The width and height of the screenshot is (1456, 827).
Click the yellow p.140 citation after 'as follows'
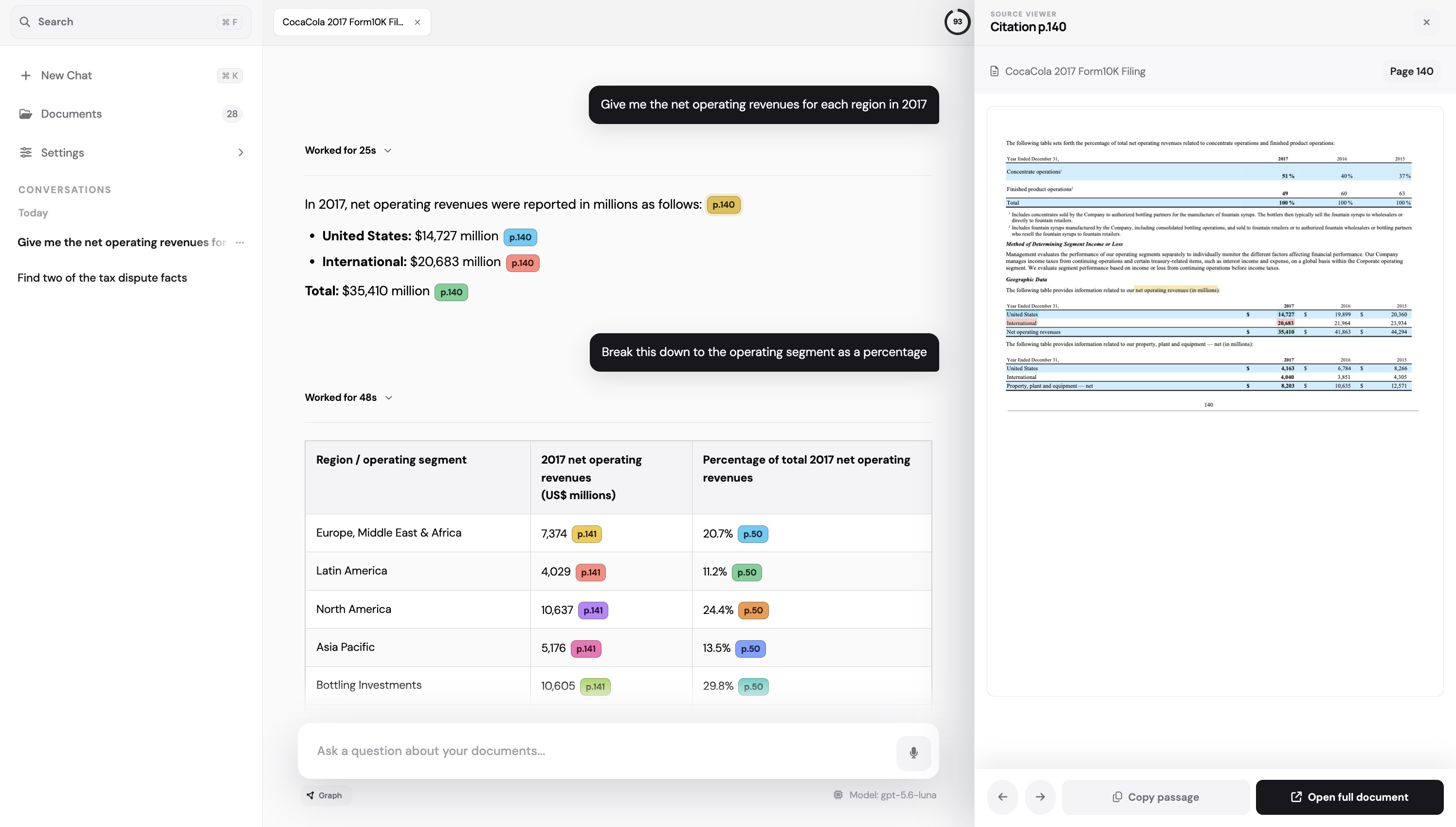tap(723, 204)
